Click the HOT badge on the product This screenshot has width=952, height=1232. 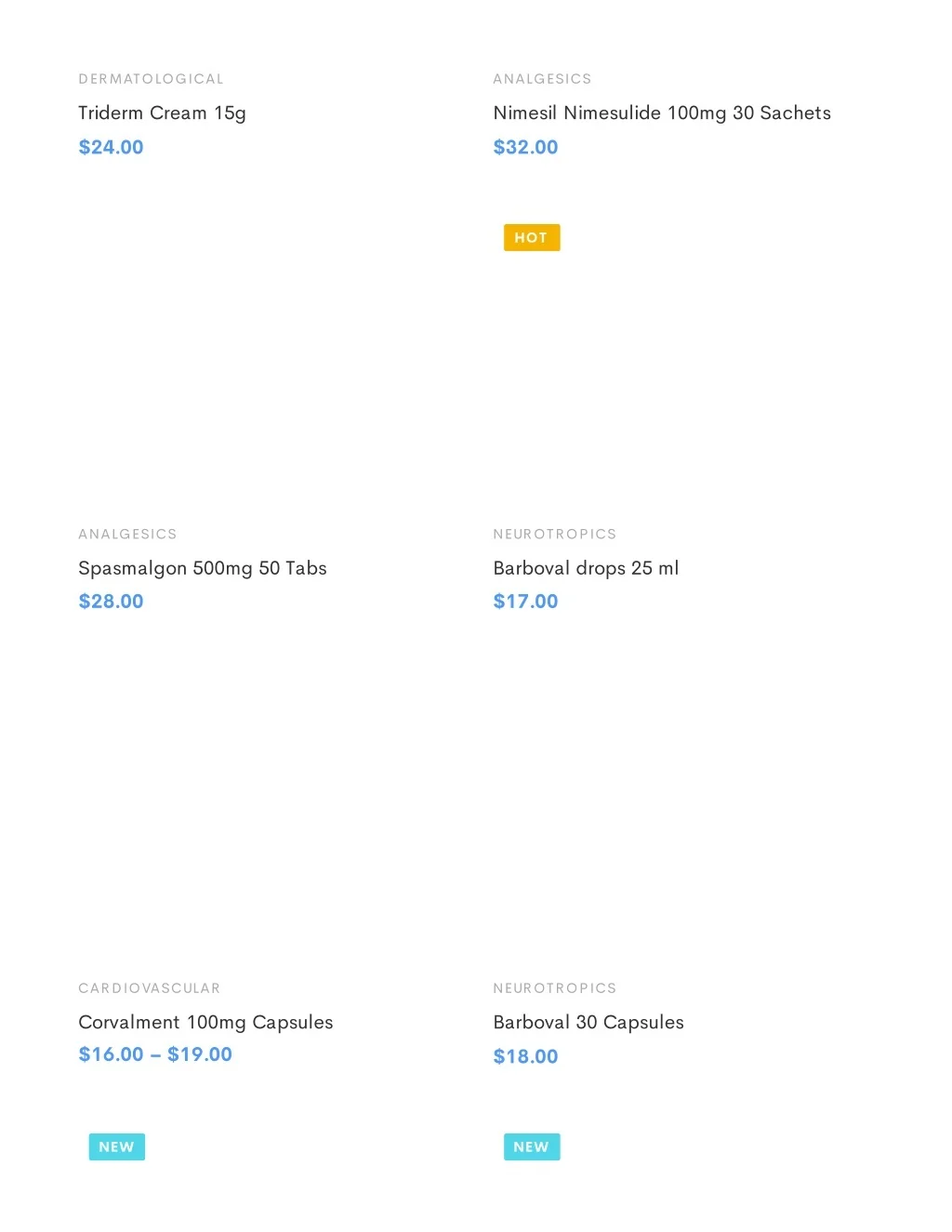point(531,238)
